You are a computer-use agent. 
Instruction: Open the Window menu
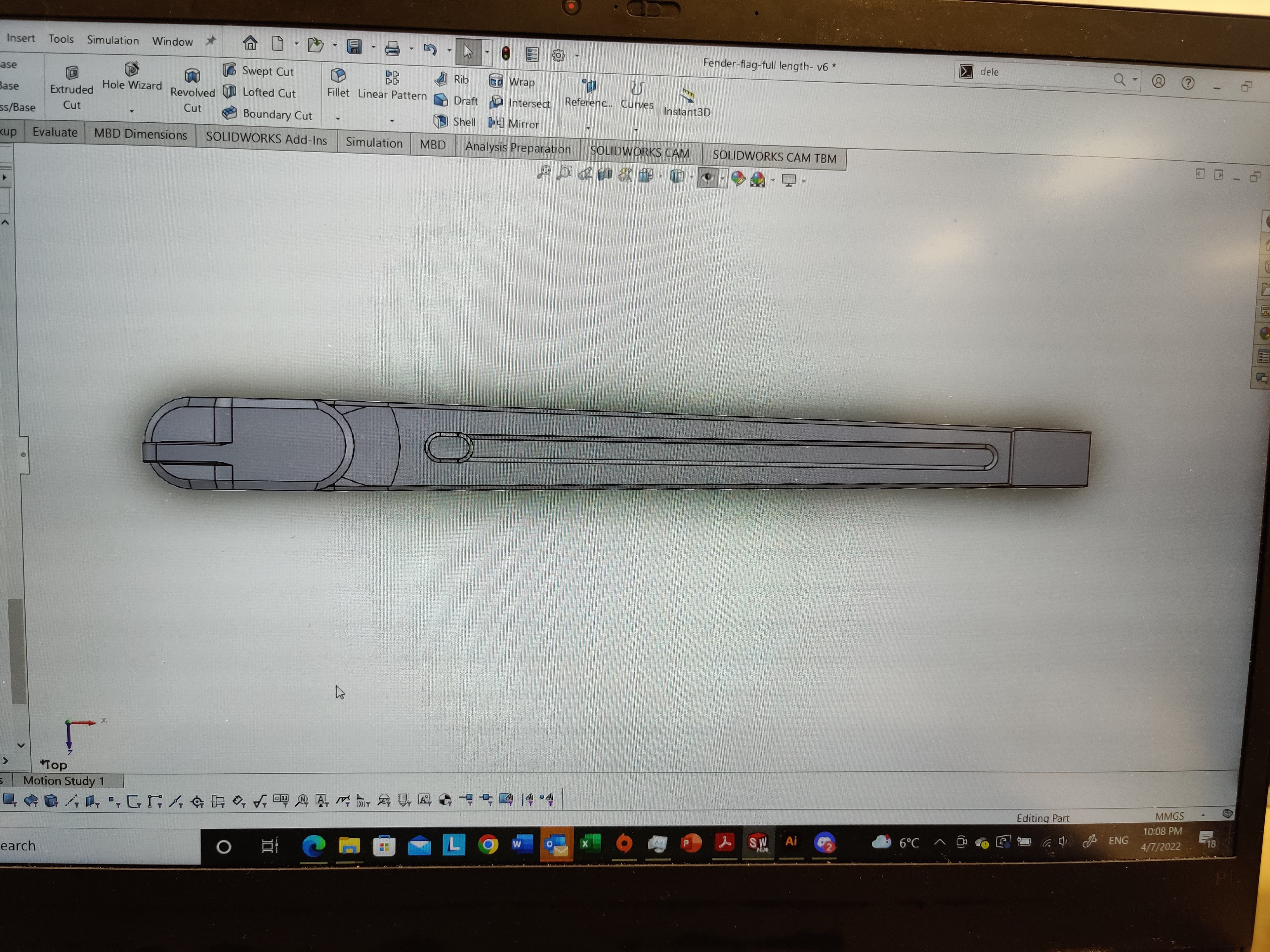tap(172, 41)
